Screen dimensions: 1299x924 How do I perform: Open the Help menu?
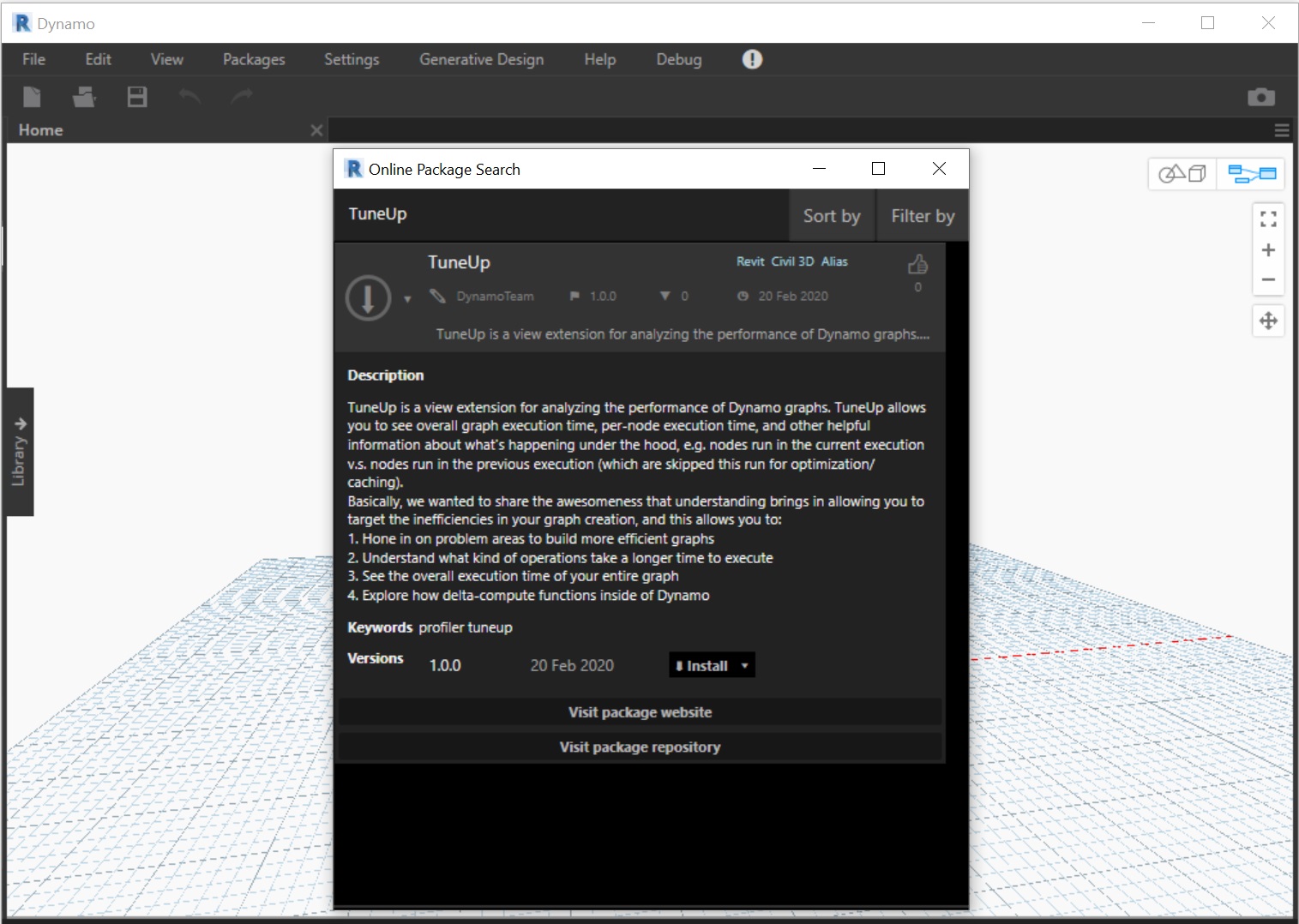(x=600, y=59)
